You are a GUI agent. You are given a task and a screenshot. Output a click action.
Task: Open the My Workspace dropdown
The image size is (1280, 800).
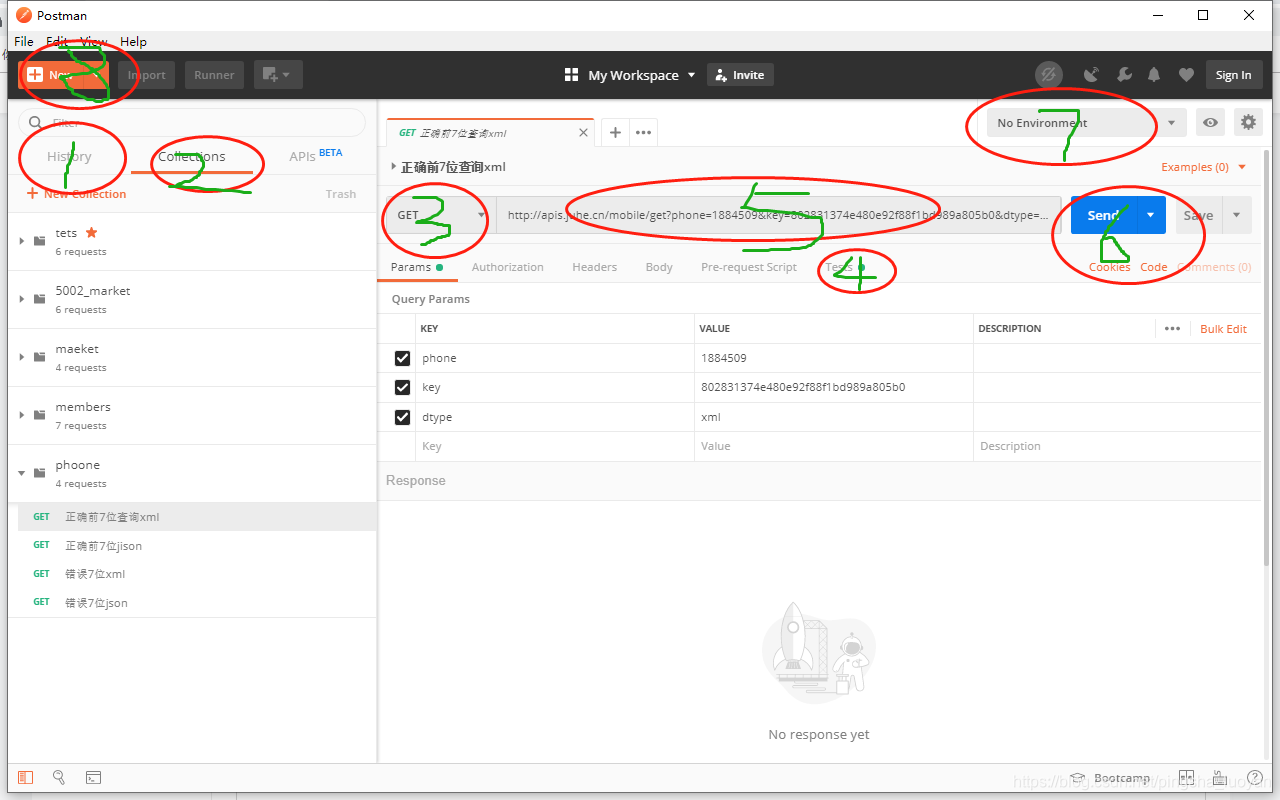pyautogui.click(x=641, y=75)
